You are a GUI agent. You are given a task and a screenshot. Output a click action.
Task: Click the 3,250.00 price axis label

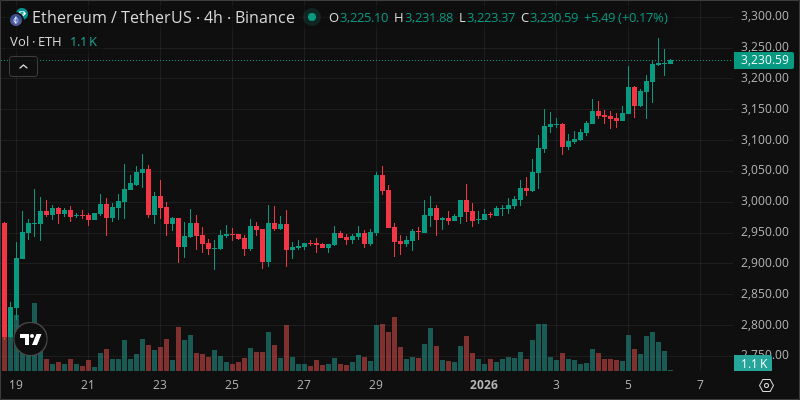coord(763,47)
